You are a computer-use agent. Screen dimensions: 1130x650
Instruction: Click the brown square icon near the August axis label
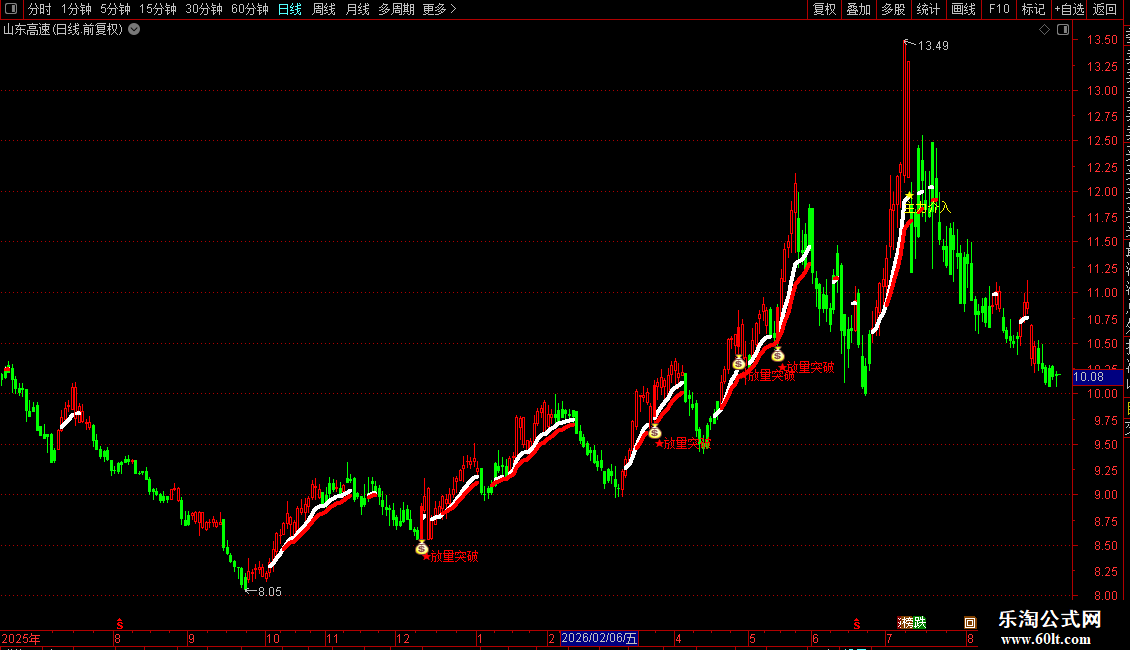click(x=970, y=623)
